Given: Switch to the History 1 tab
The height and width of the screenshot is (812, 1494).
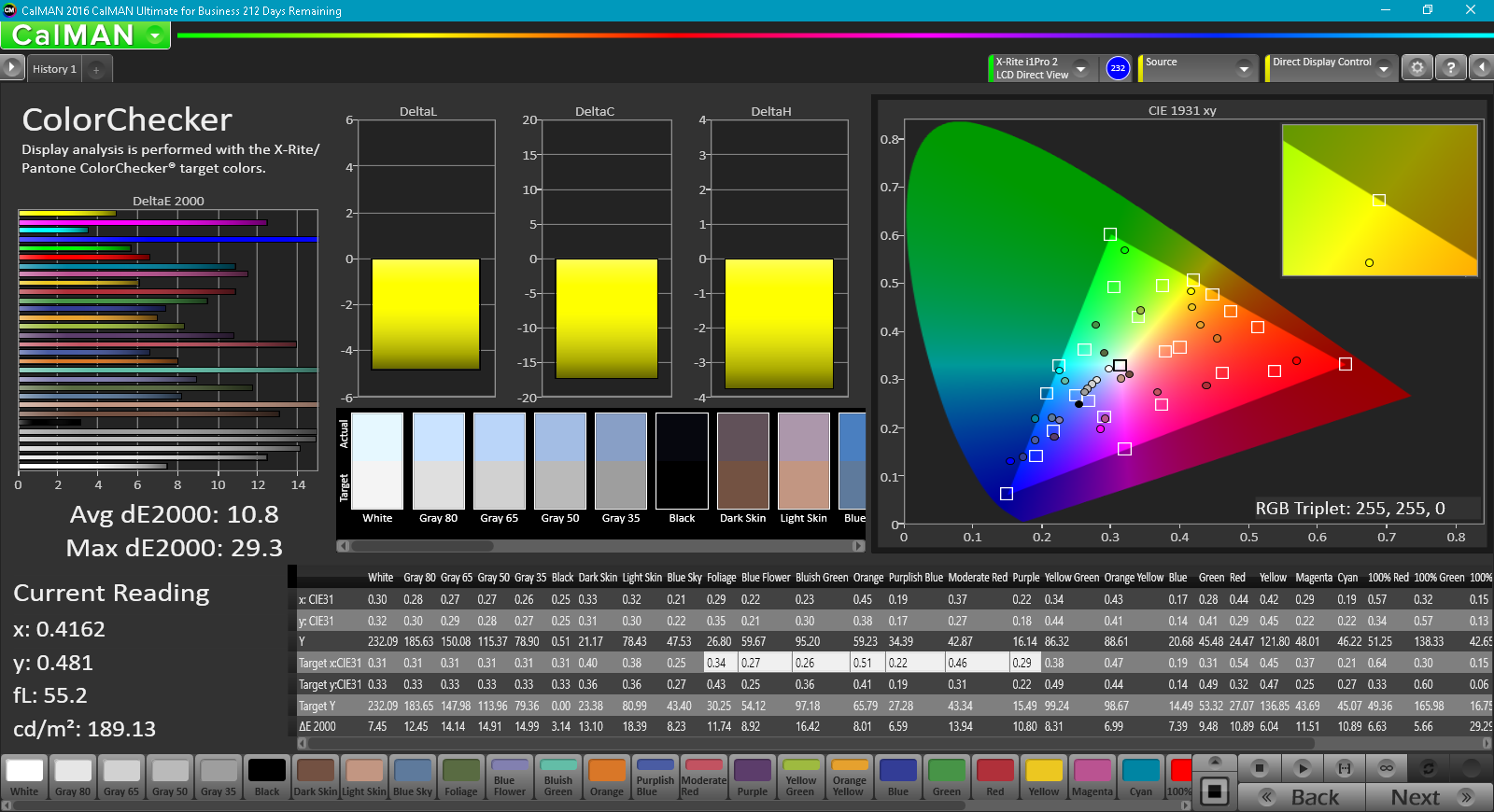Looking at the screenshot, I should tap(54, 69).
